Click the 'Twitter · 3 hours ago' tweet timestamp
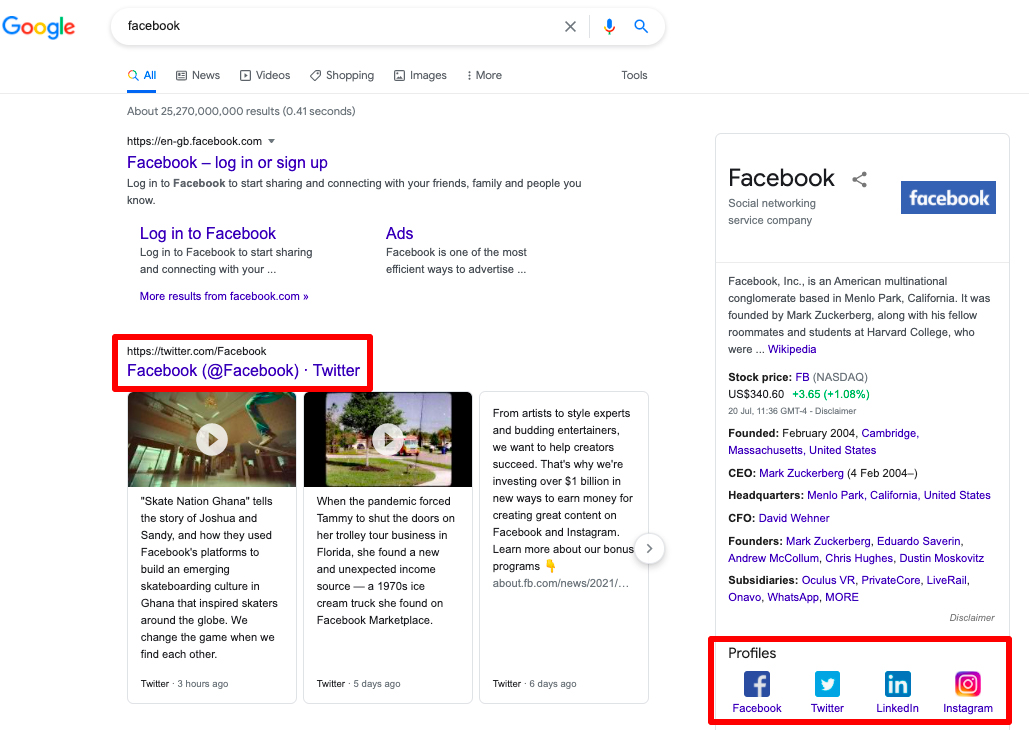This screenshot has height=730, width=1029. click(184, 683)
